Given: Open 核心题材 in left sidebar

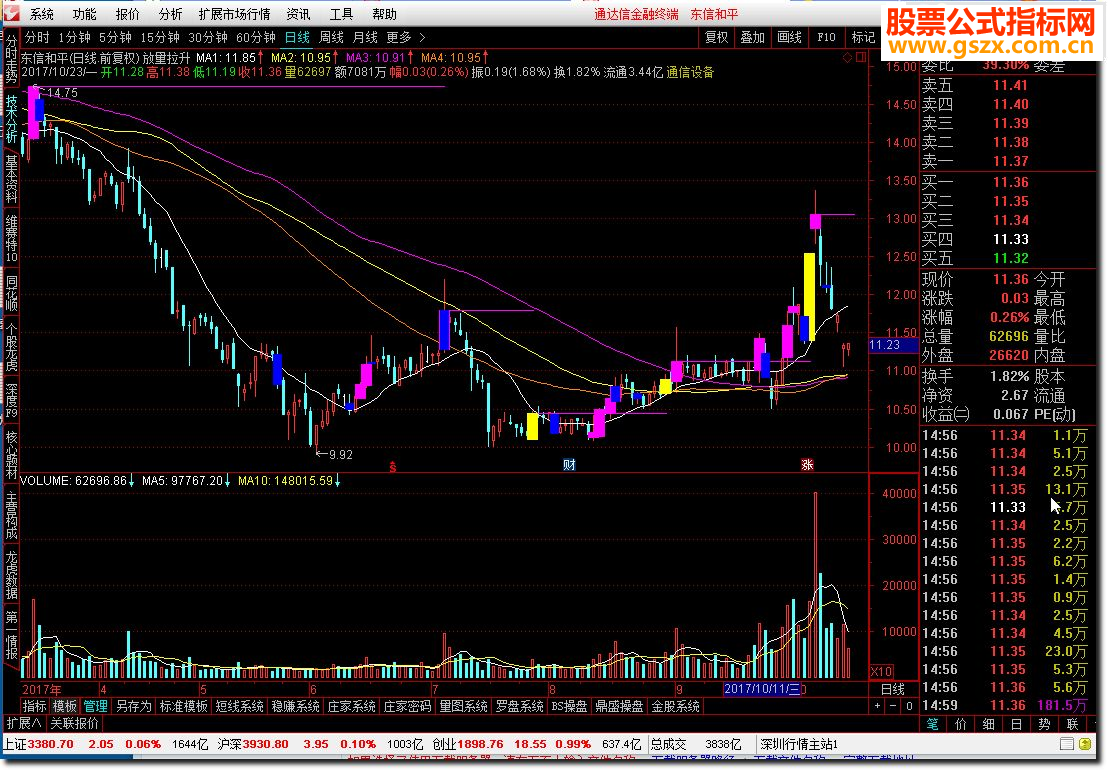Looking at the screenshot, I should (x=11, y=456).
